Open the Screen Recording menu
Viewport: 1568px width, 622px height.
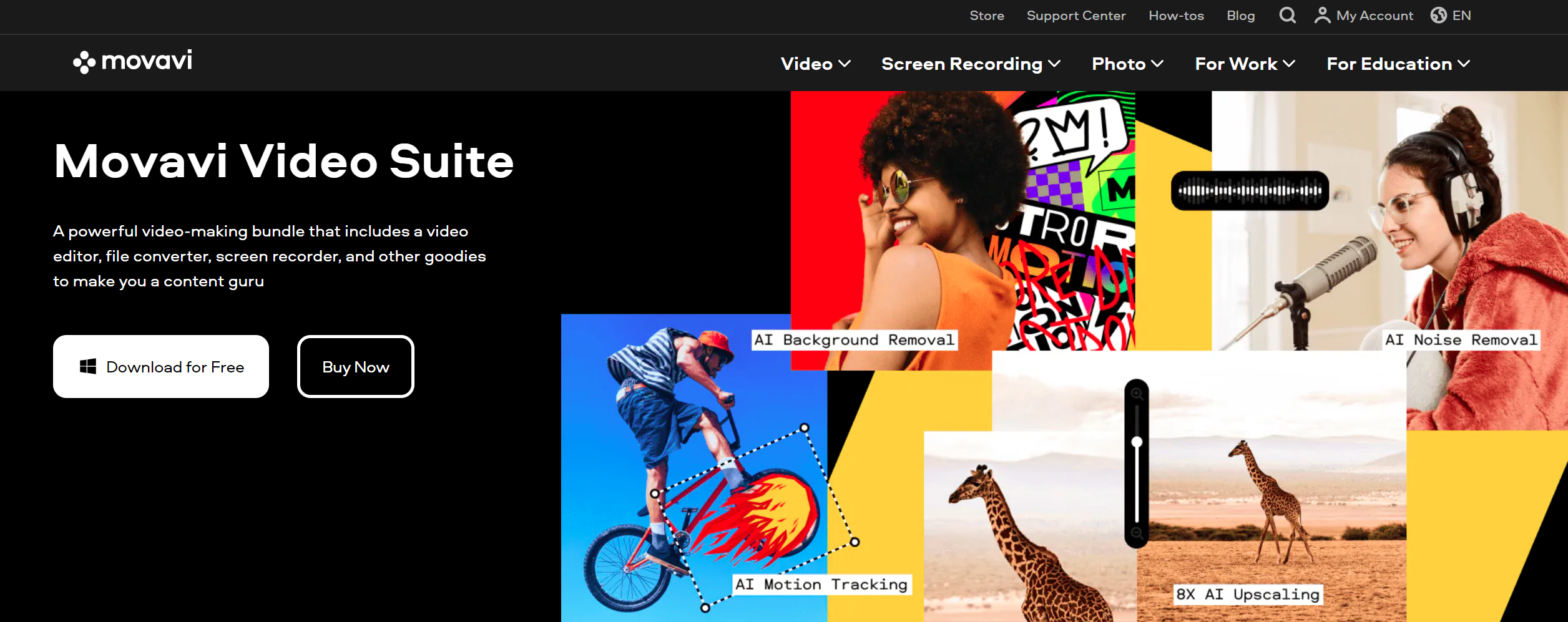click(971, 64)
